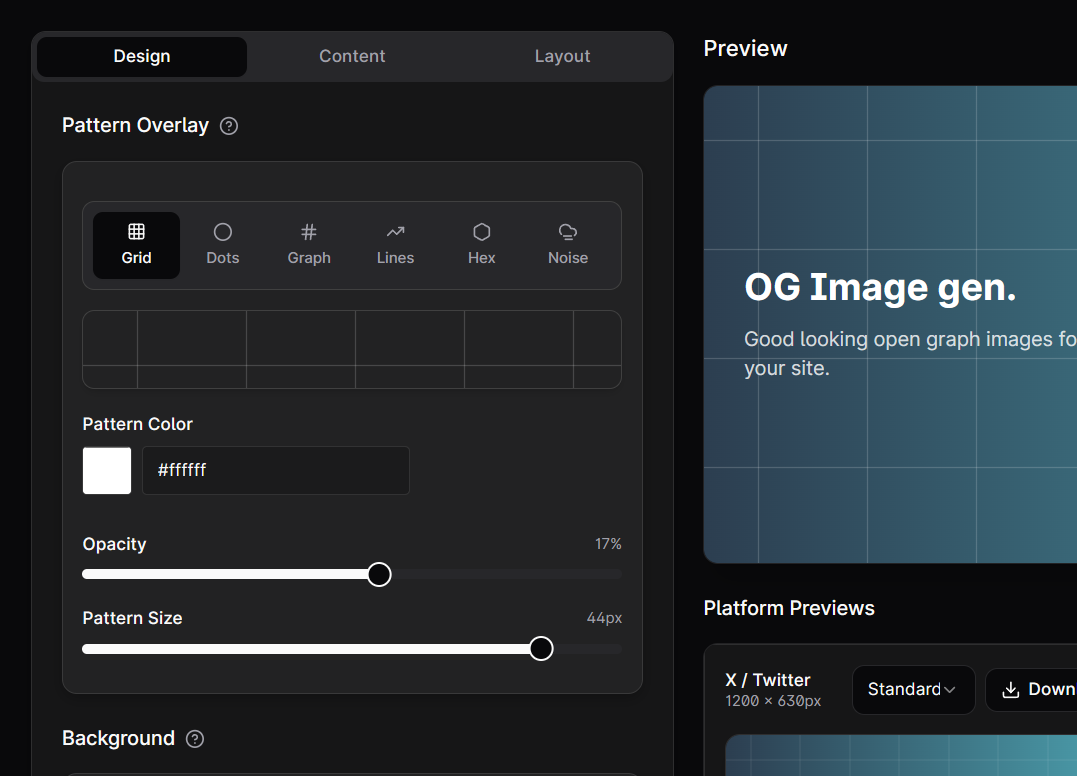Select the Noise pattern option

(568, 245)
